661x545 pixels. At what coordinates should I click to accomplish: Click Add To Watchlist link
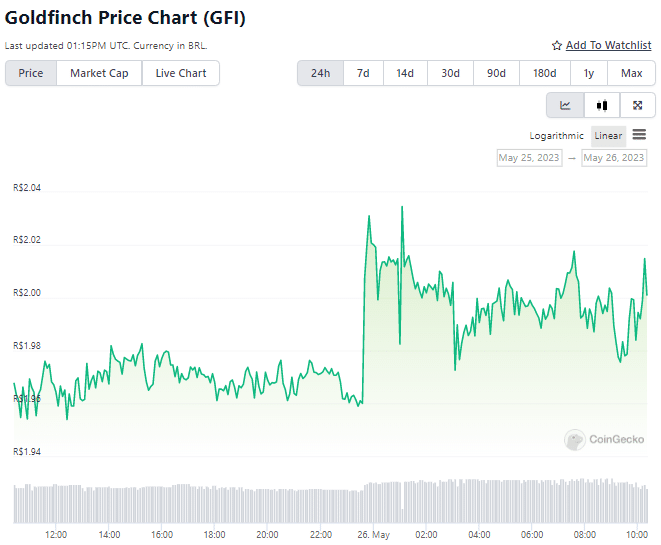tap(608, 45)
